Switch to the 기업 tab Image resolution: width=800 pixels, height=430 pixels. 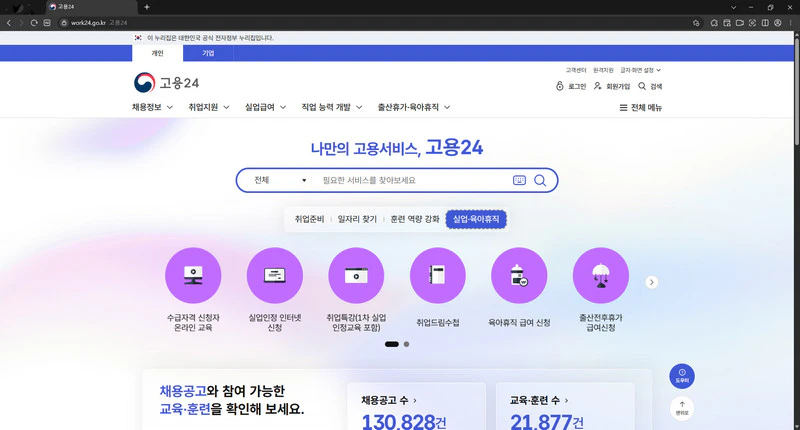tap(208, 53)
